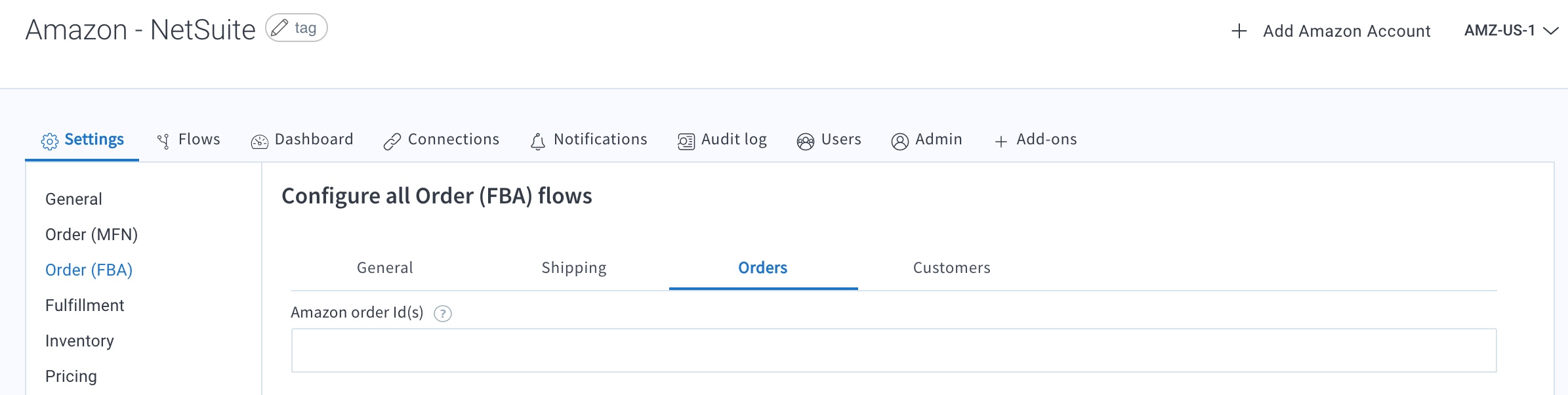Open the Add-ons tab
Viewport: 1568px width, 395px height.
[1036, 140]
